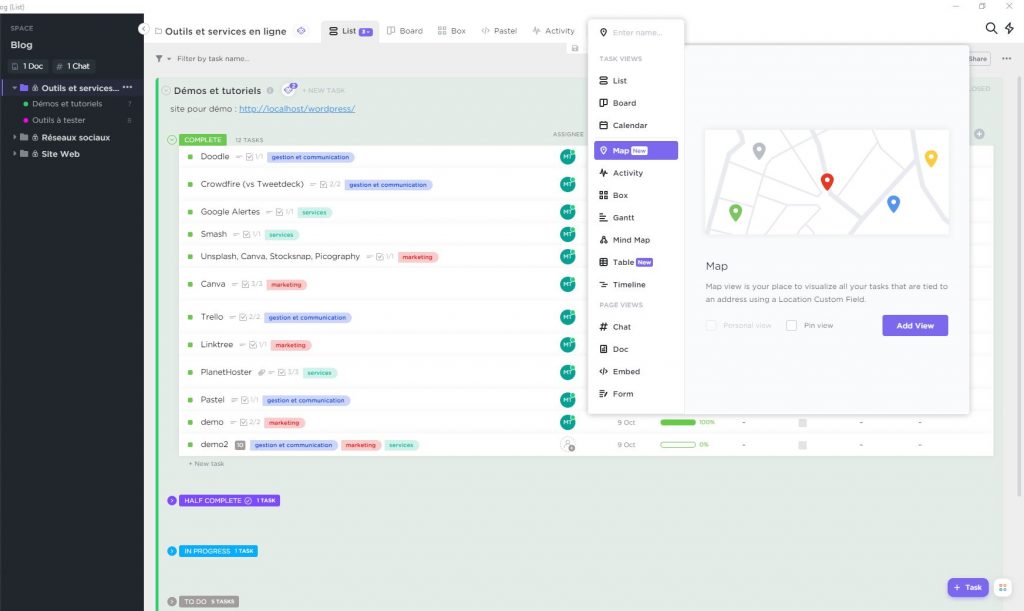Image resolution: width=1024 pixels, height=611 pixels.
Task: Click the yellow pin on map preview
Action: [x=931, y=158]
